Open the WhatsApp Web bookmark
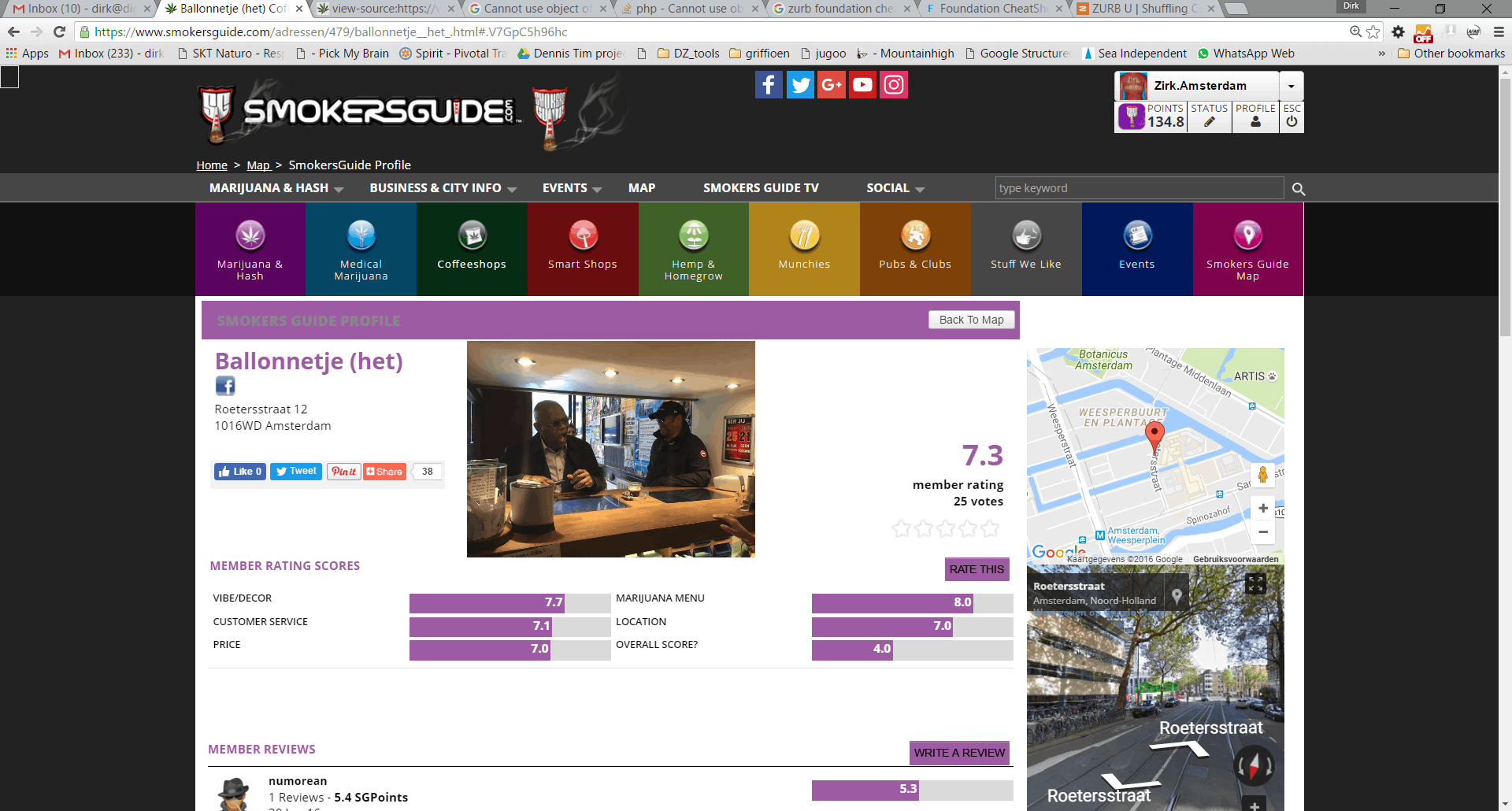The width and height of the screenshot is (1512, 811). click(1246, 54)
